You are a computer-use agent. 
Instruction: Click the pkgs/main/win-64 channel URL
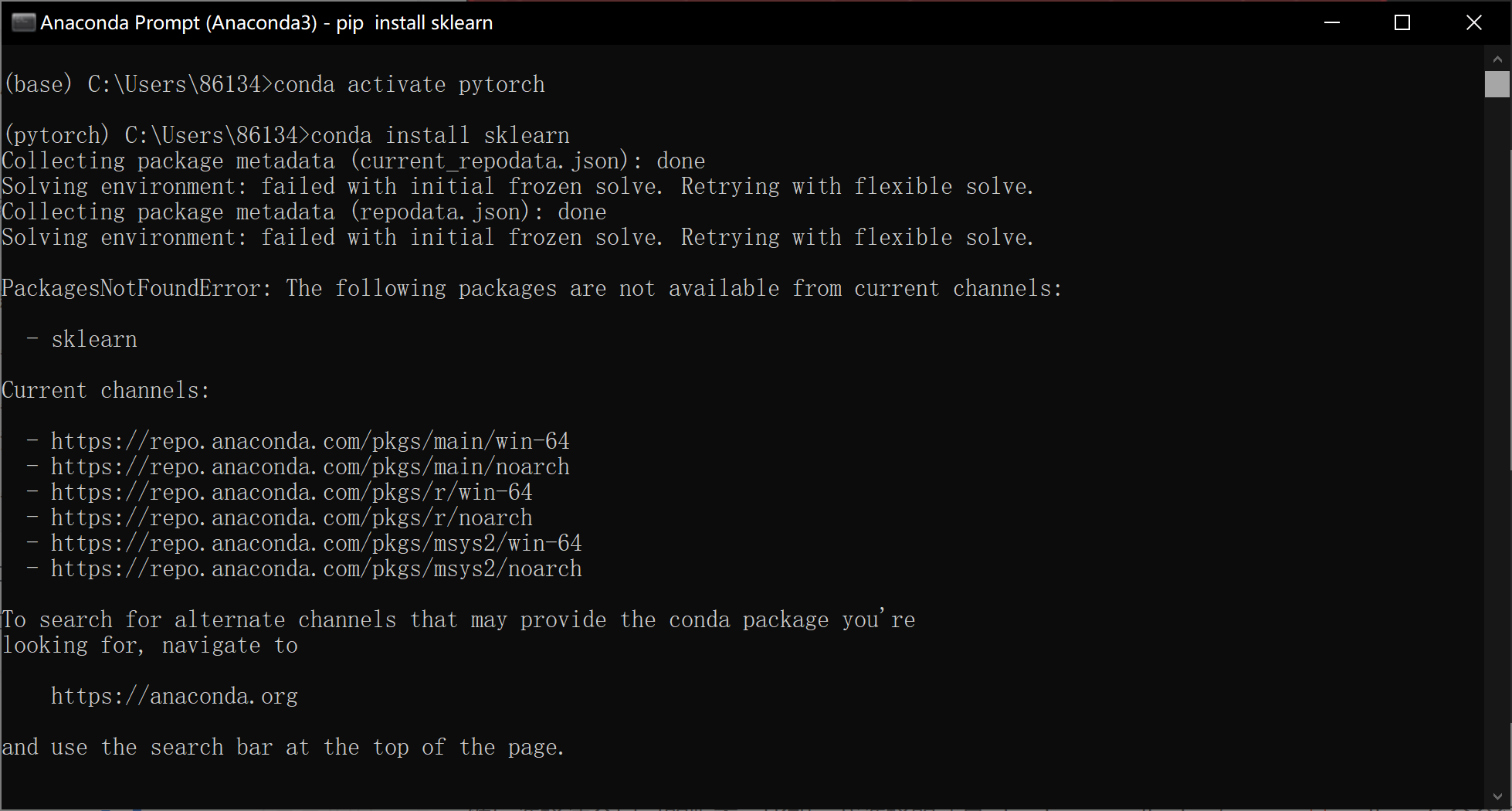click(x=309, y=440)
